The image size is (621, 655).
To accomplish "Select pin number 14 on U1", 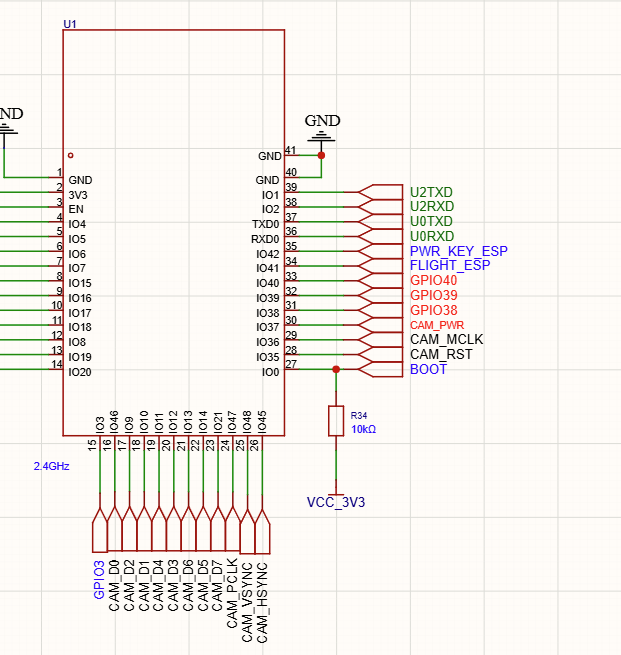I will (57, 364).
